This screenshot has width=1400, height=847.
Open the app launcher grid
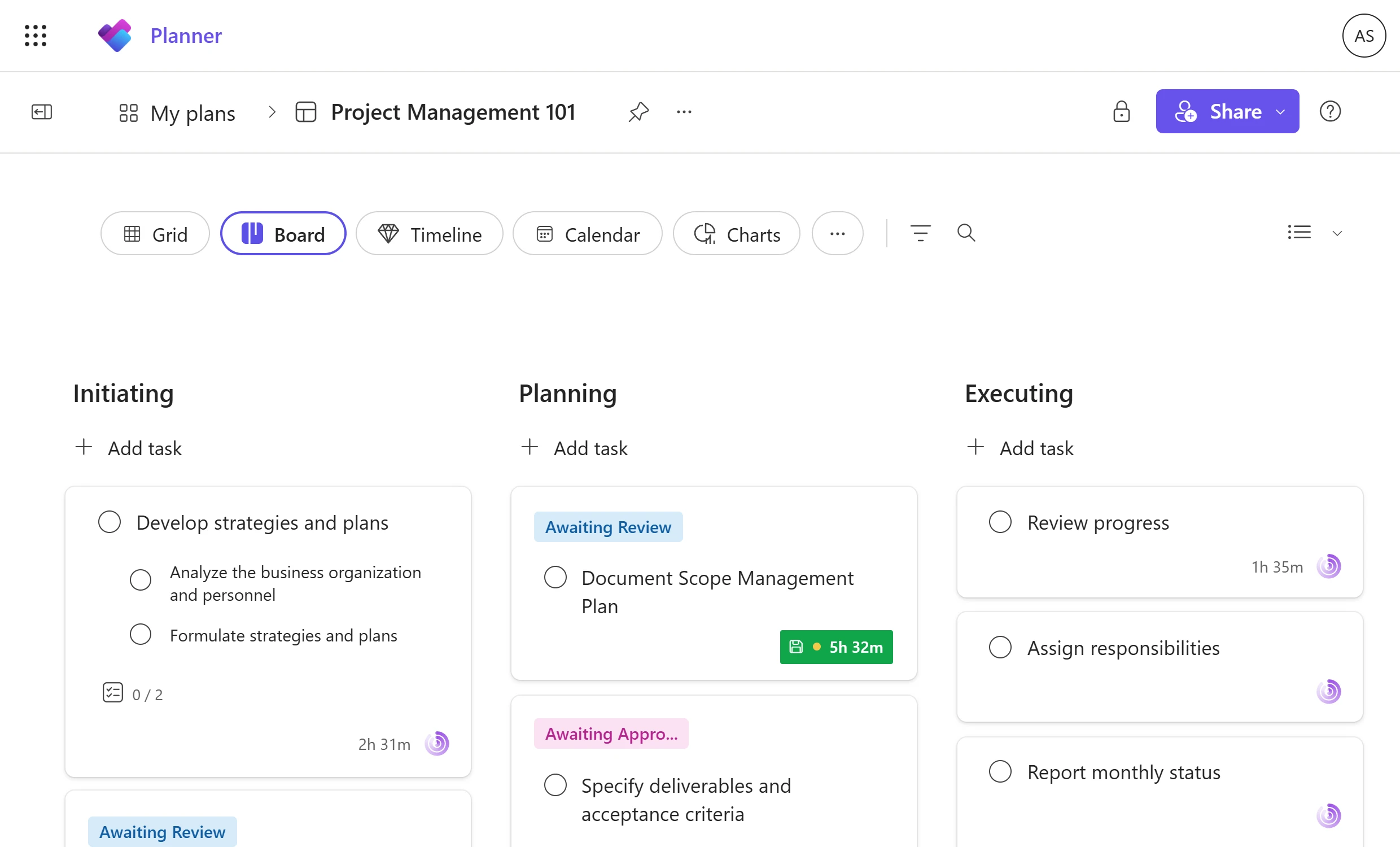click(x=35, y=35)
